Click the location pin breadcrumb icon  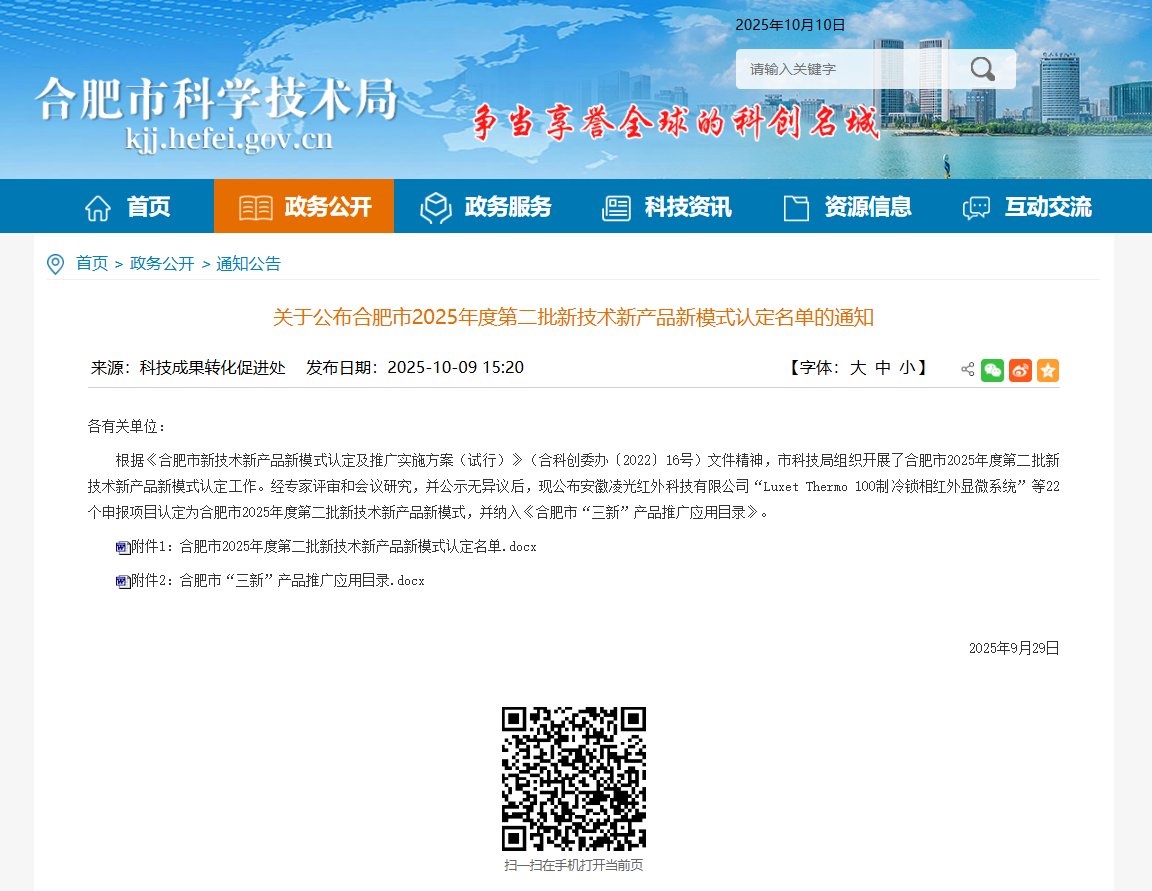point(56,264)
